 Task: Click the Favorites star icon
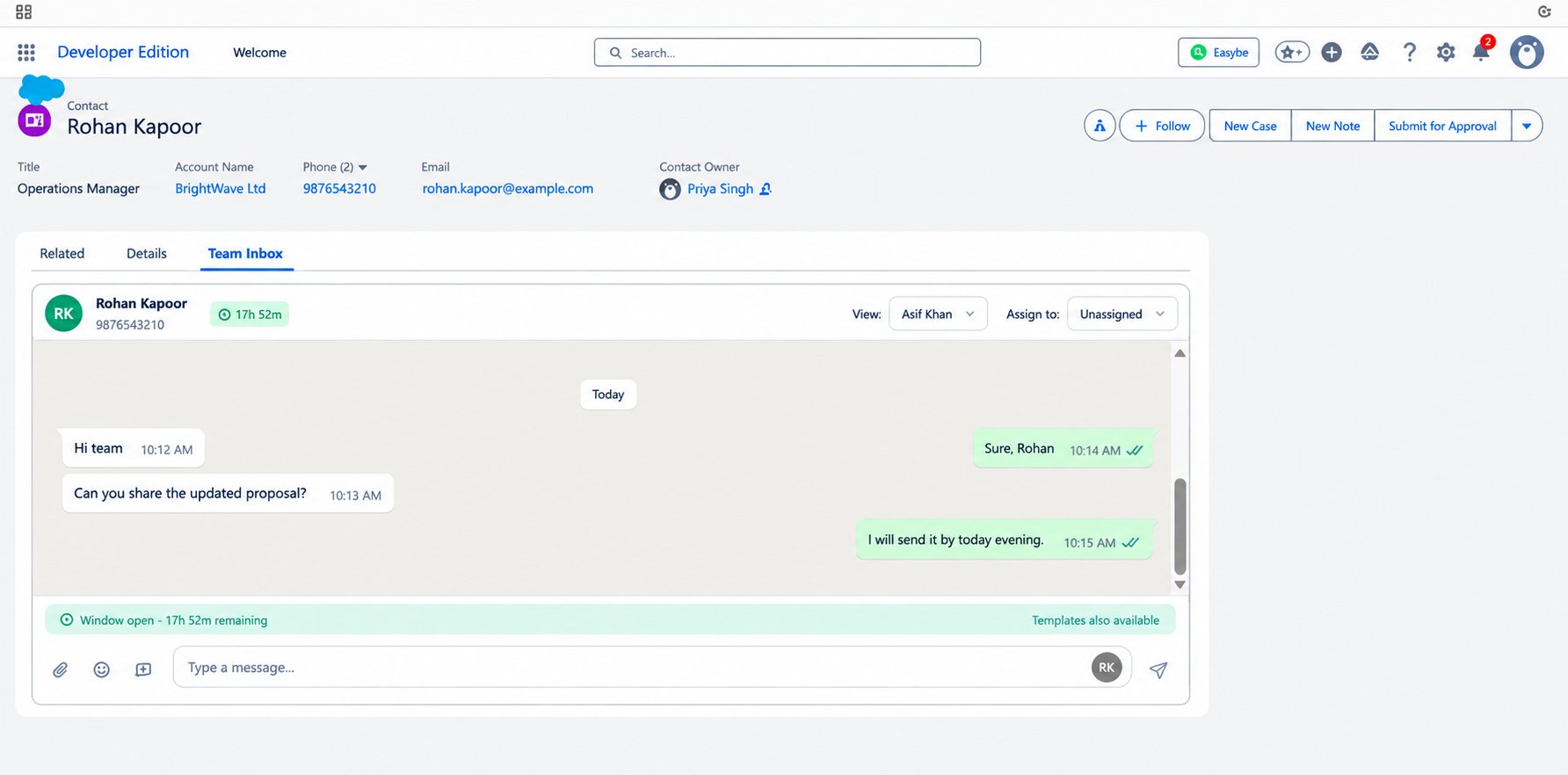pyautogui.click(x=1292, y=53)
